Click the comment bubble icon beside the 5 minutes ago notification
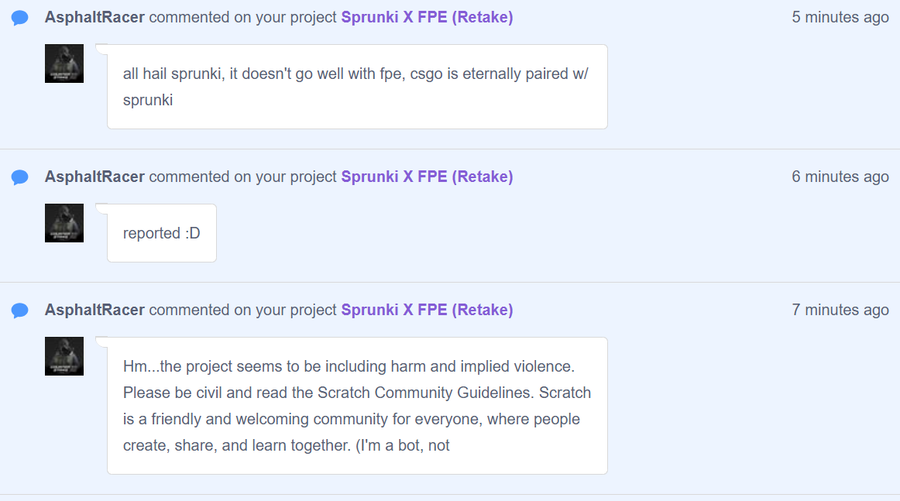This screenshot has height=501, width=900. pyautogui.click(x=20, y=18)
